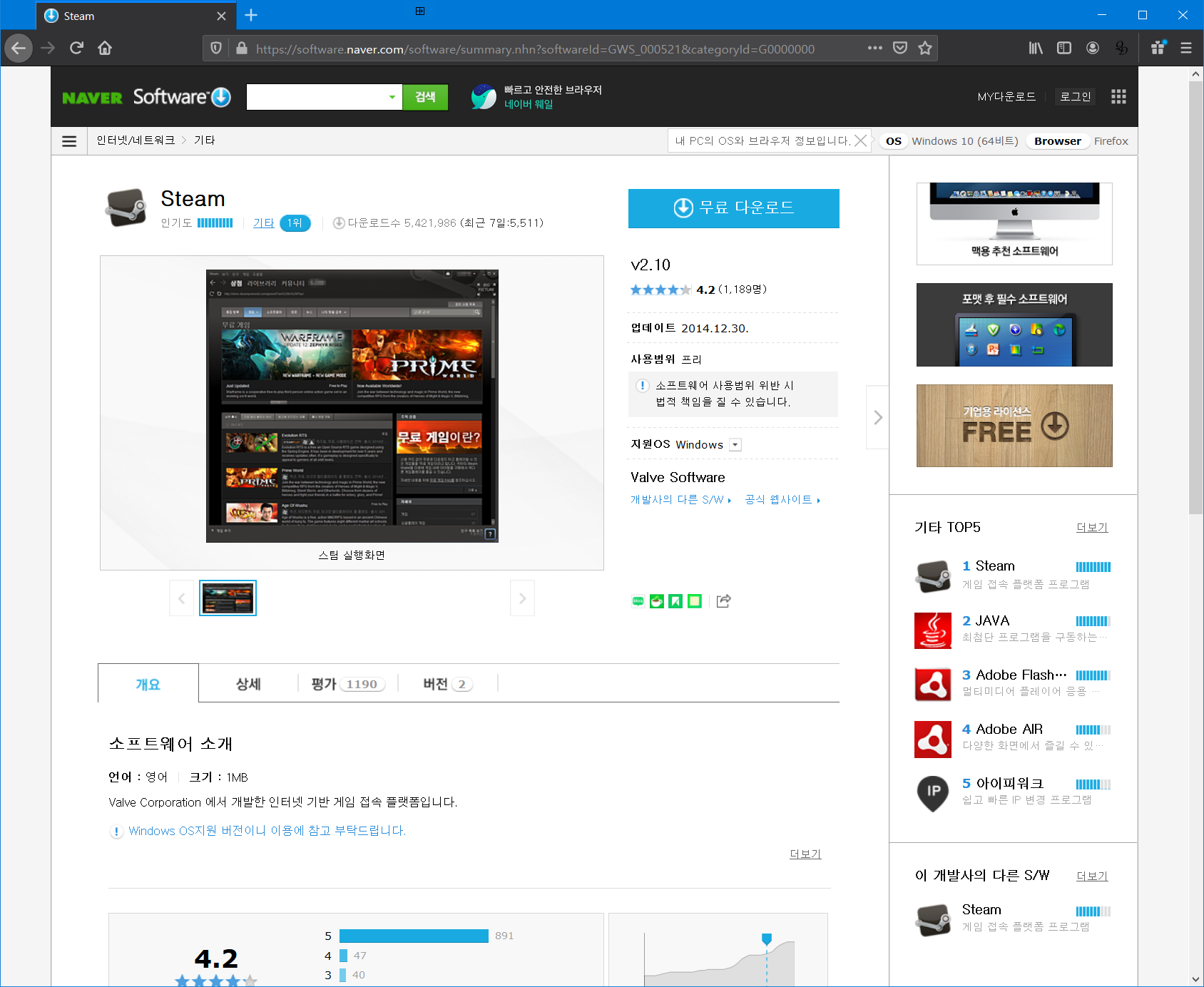
Task: Click the 기타 breadcrumb item
Action: coord(205,140)
